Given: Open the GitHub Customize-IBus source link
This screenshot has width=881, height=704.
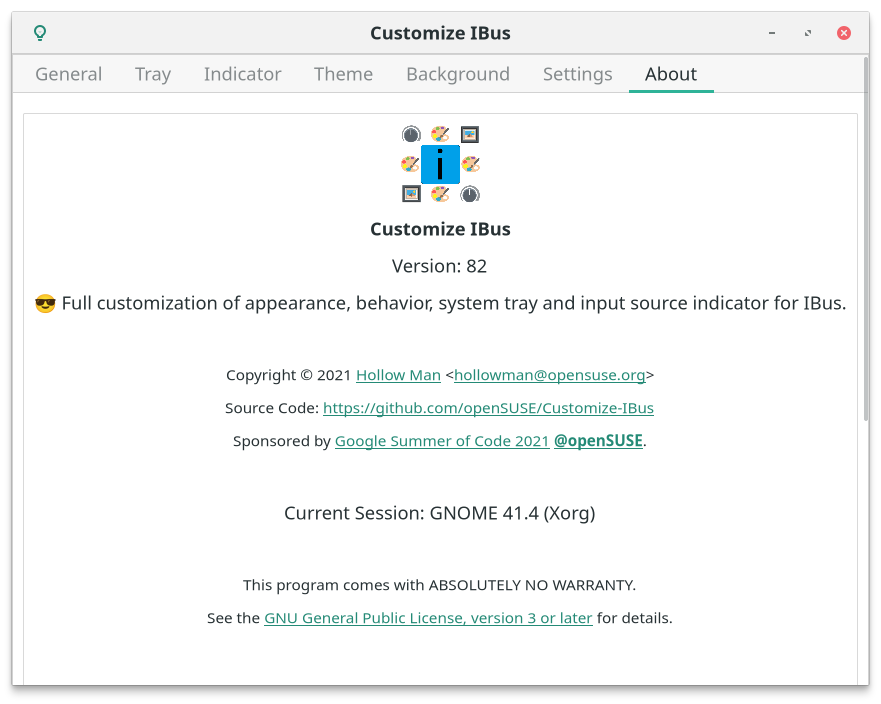Looking at the screenshot, I should point(488,408).
